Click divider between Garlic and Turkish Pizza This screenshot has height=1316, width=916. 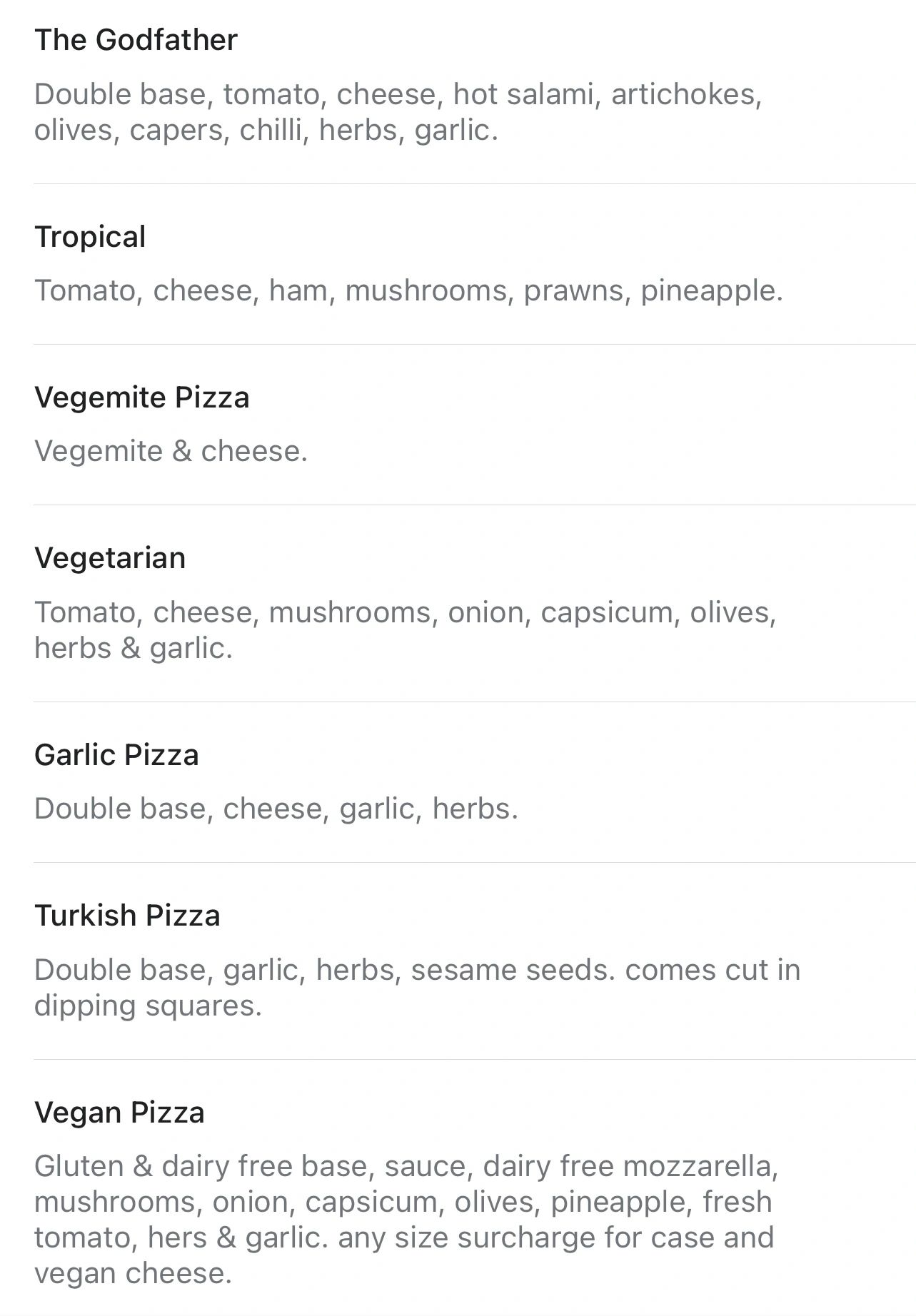474,862
